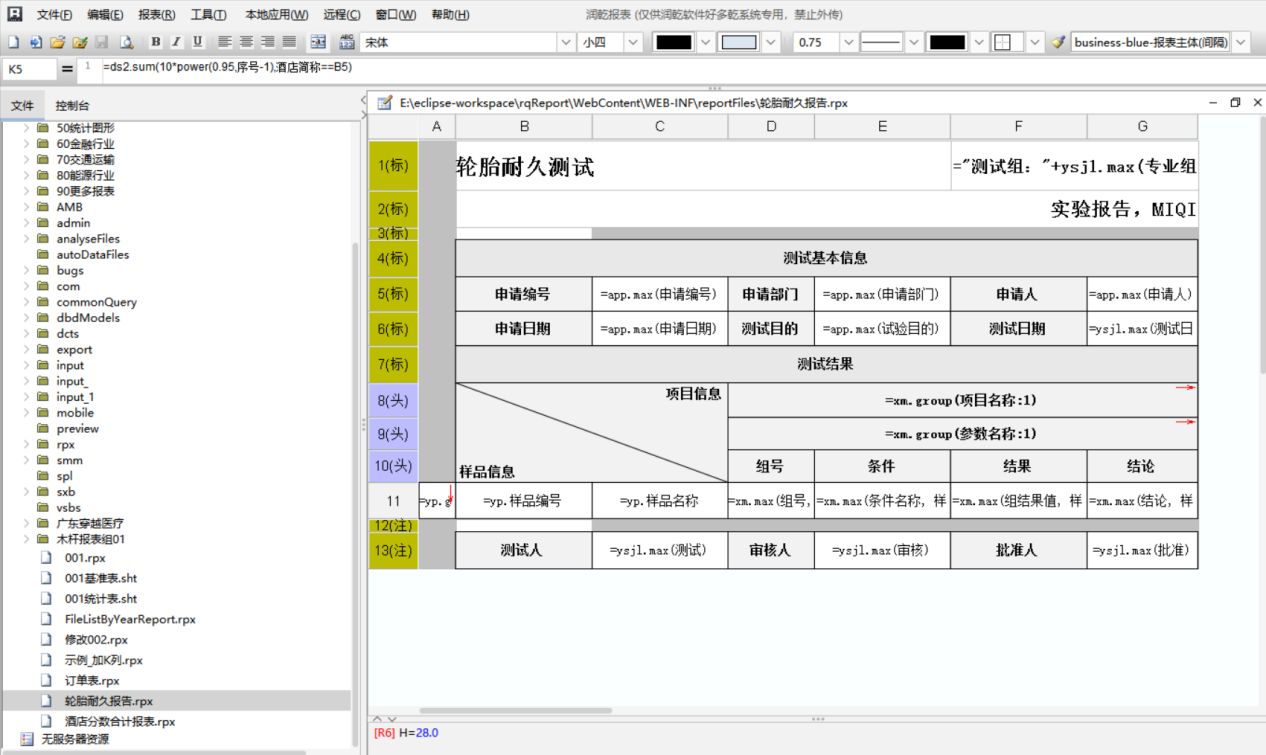Open the font name dropdown showing 宋体

(x=566, y=42)
